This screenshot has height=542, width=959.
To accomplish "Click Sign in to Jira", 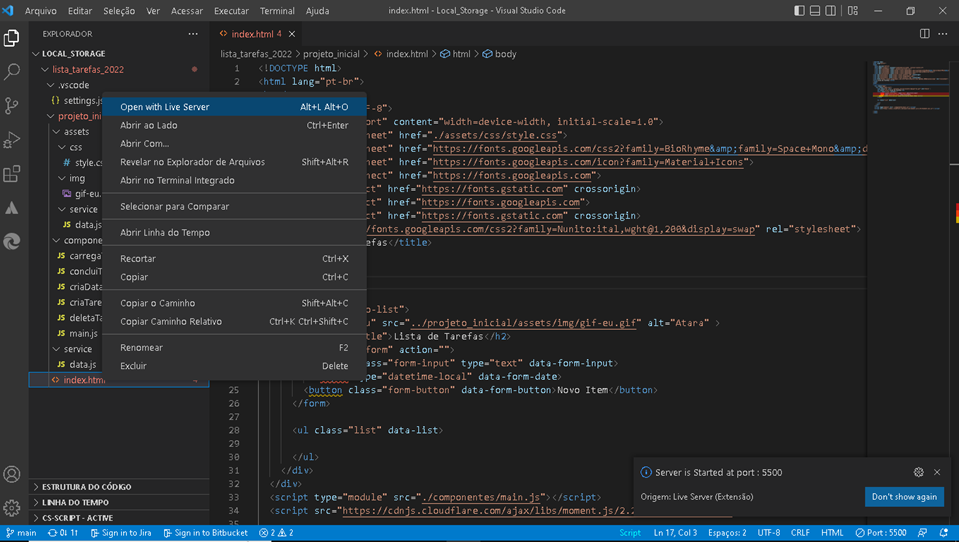I will pos(121,533).
